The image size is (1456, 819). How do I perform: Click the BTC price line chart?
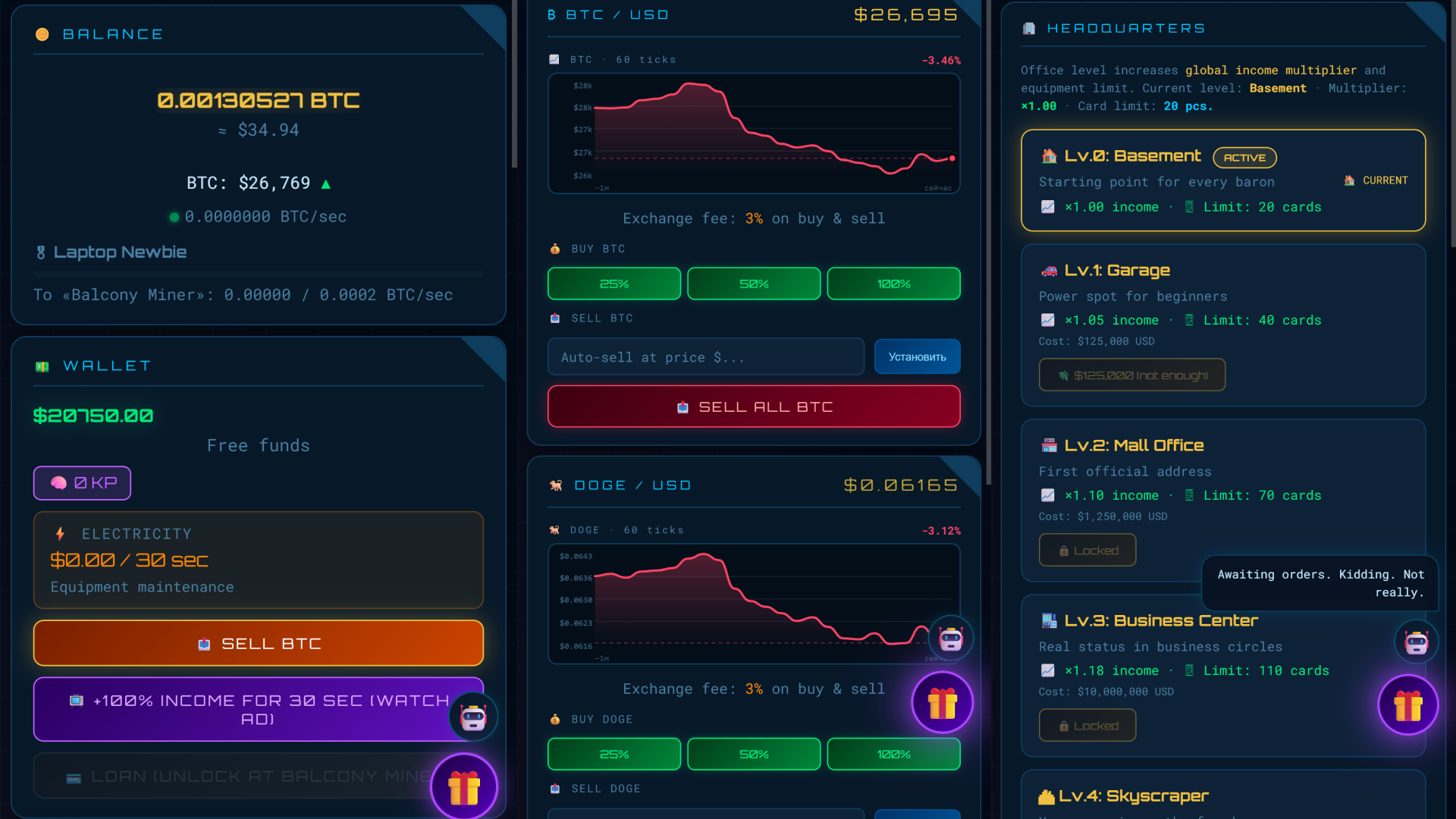[x=754, y=133]
